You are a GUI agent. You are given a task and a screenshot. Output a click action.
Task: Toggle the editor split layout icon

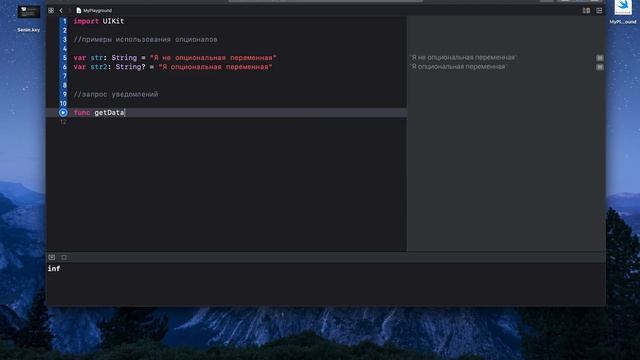click(586, 11)
